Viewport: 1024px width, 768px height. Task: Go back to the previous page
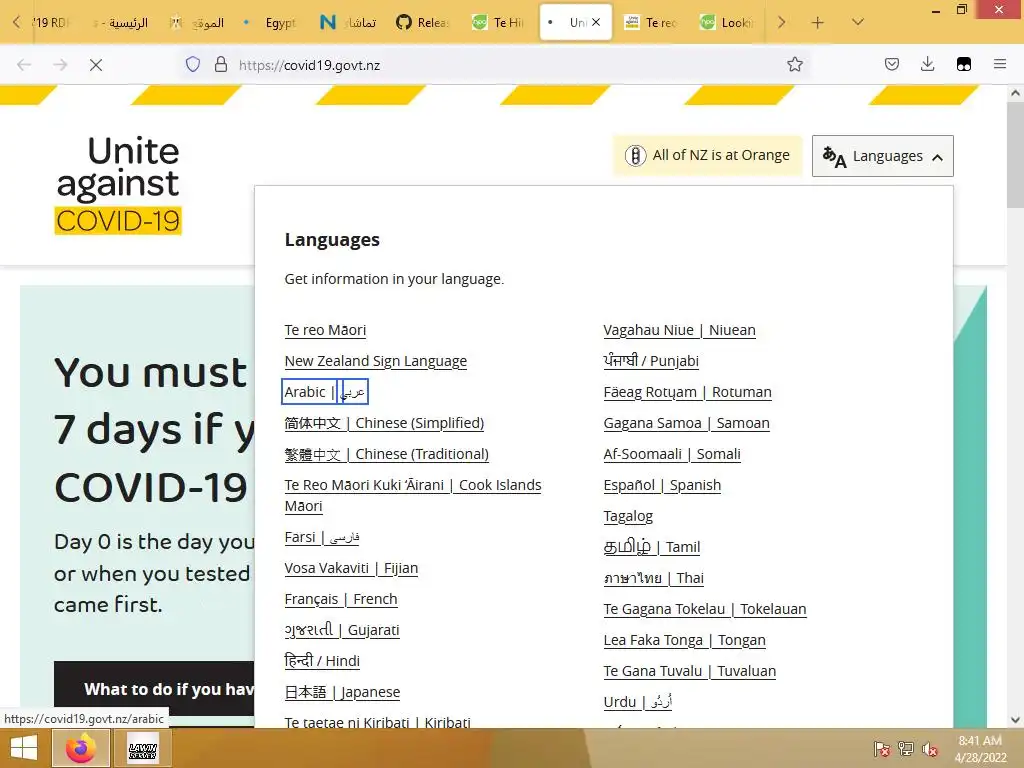pyautogui.click(x=24, y=65)
